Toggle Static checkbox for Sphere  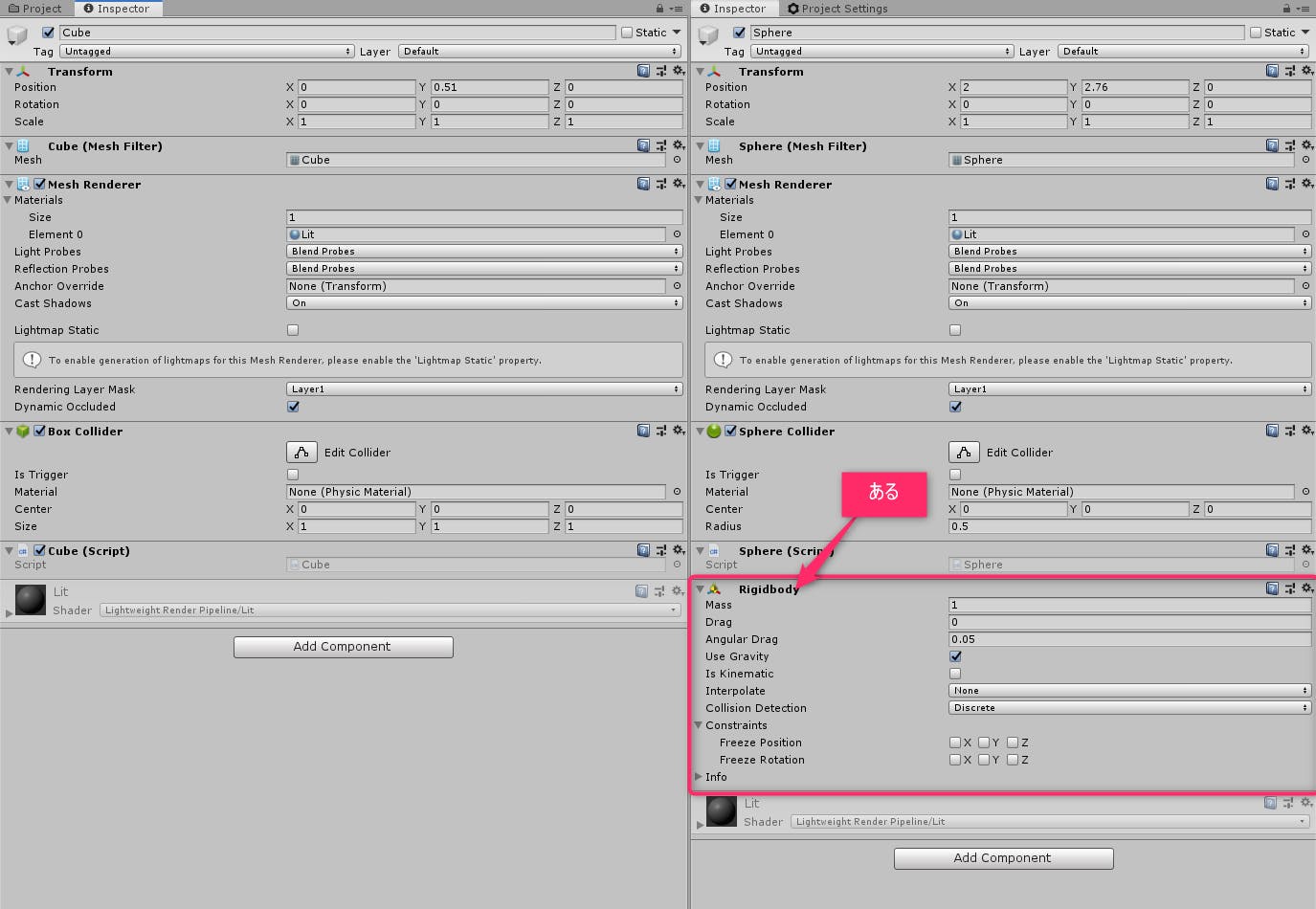coord(1256,33)
